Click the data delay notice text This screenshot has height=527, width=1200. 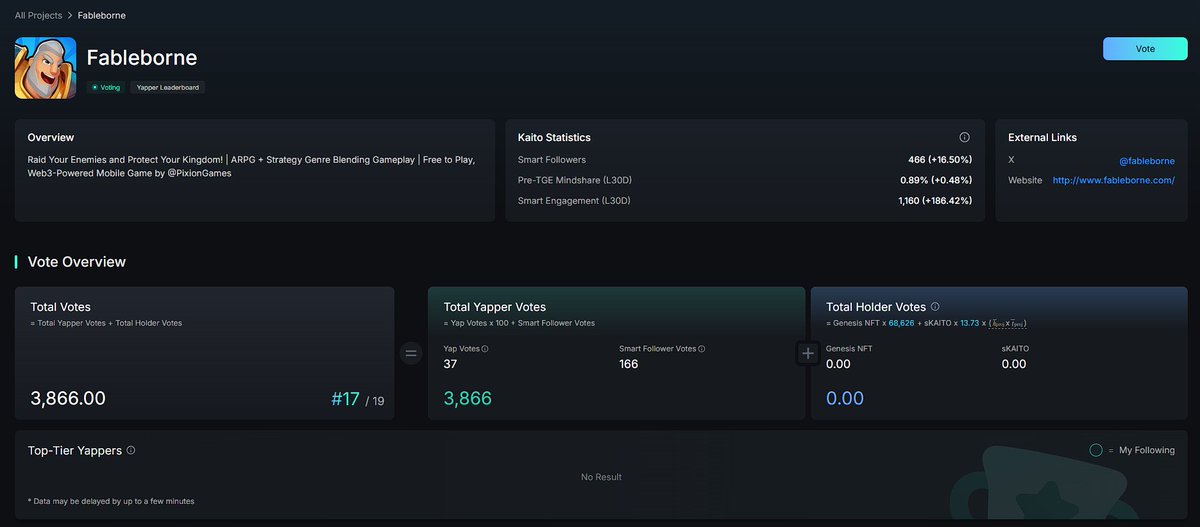pos(111,500)
